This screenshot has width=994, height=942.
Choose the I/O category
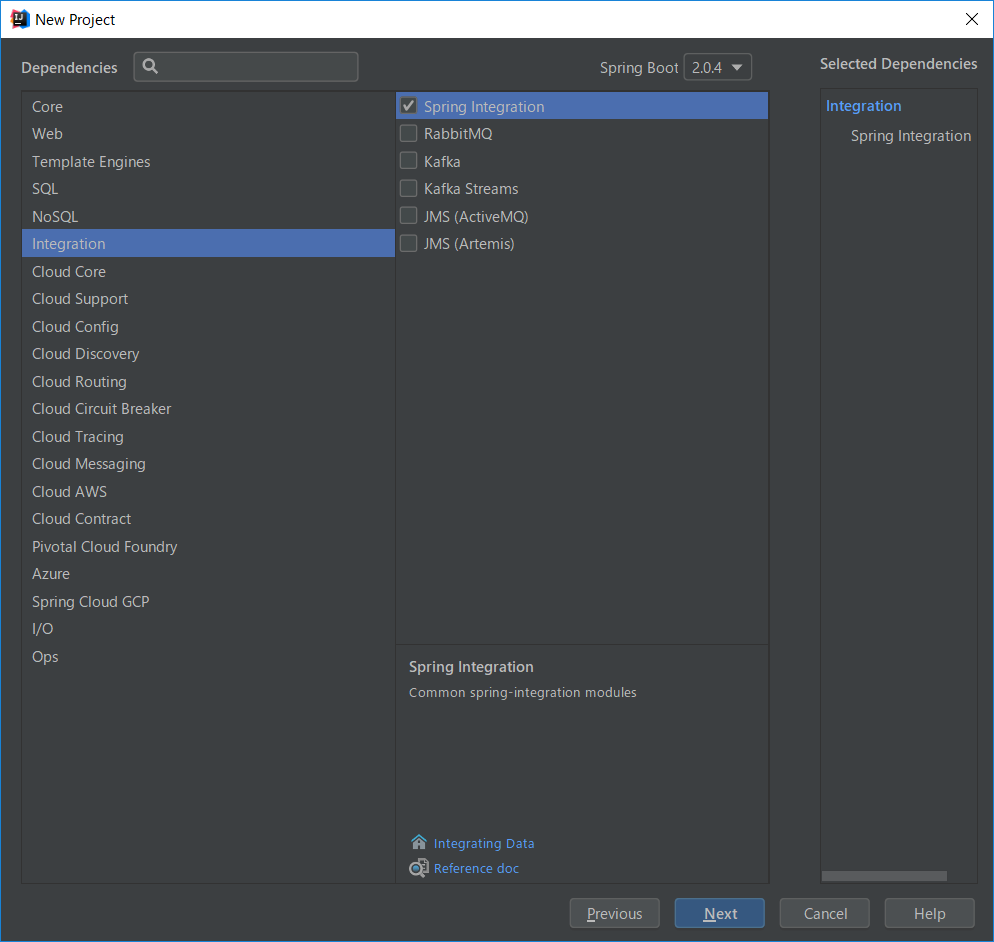(x=209, y=629)
